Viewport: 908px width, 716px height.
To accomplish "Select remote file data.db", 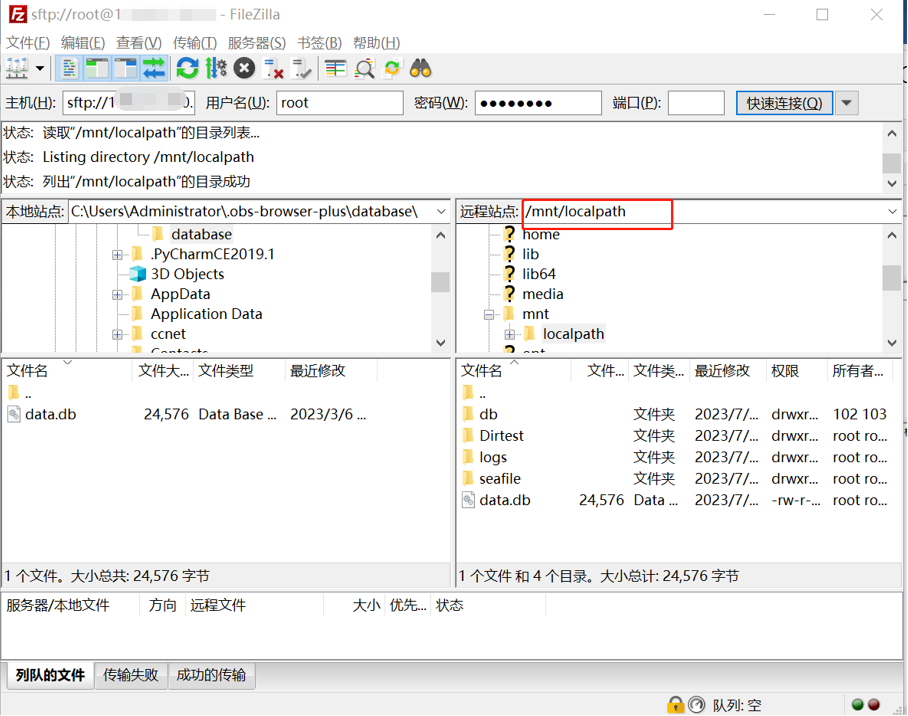I will tap(504, 501).
